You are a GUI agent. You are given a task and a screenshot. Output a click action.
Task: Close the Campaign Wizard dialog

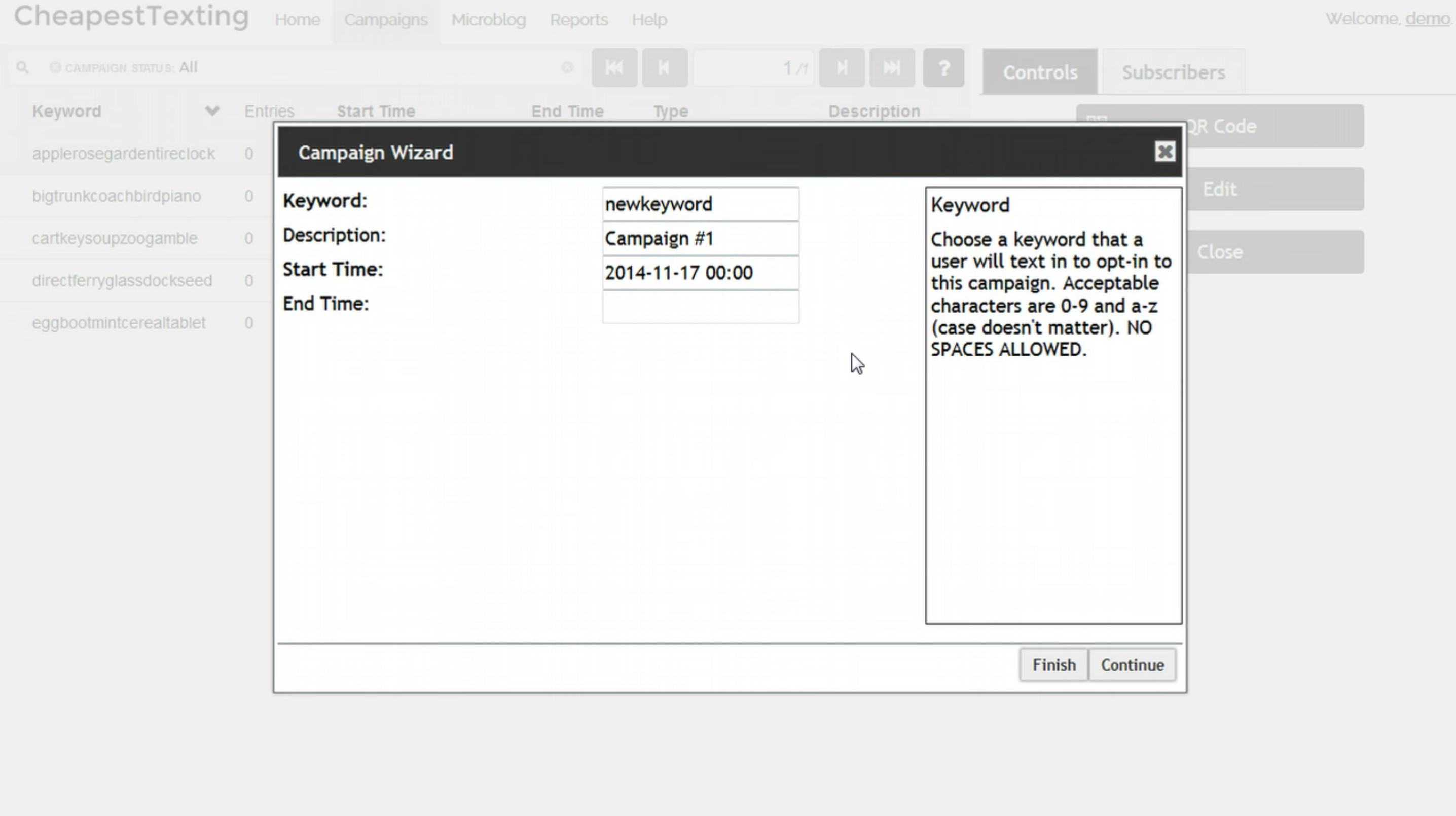(1164, 152)
